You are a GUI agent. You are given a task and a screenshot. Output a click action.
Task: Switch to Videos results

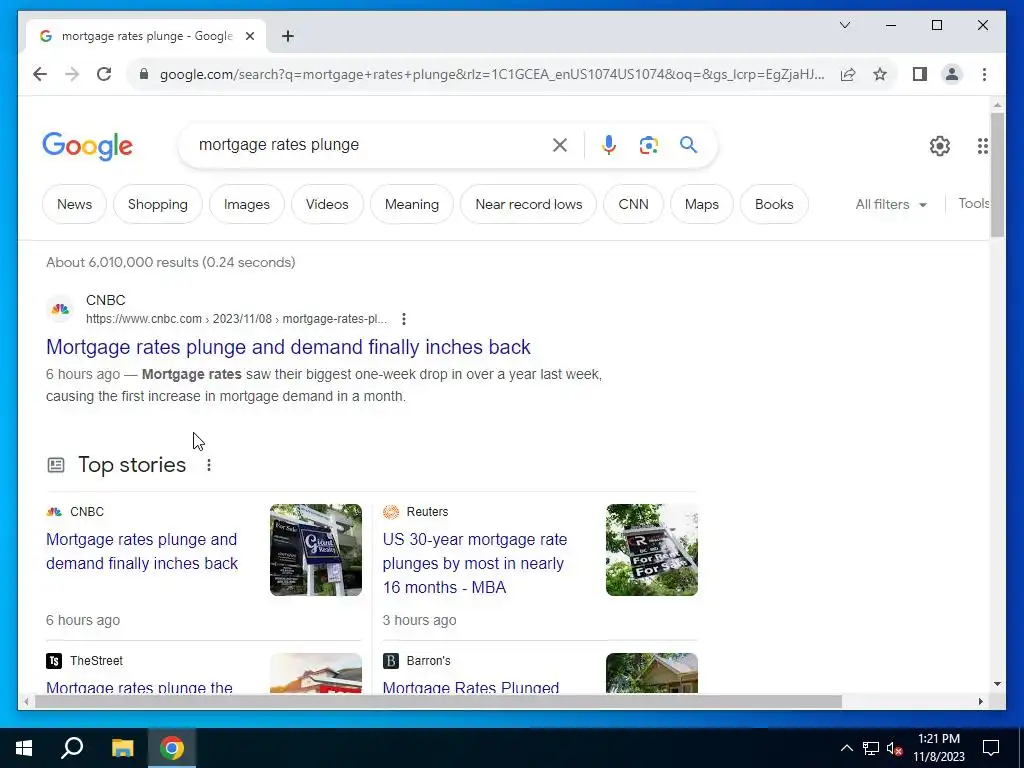click(x=327, y=204)
